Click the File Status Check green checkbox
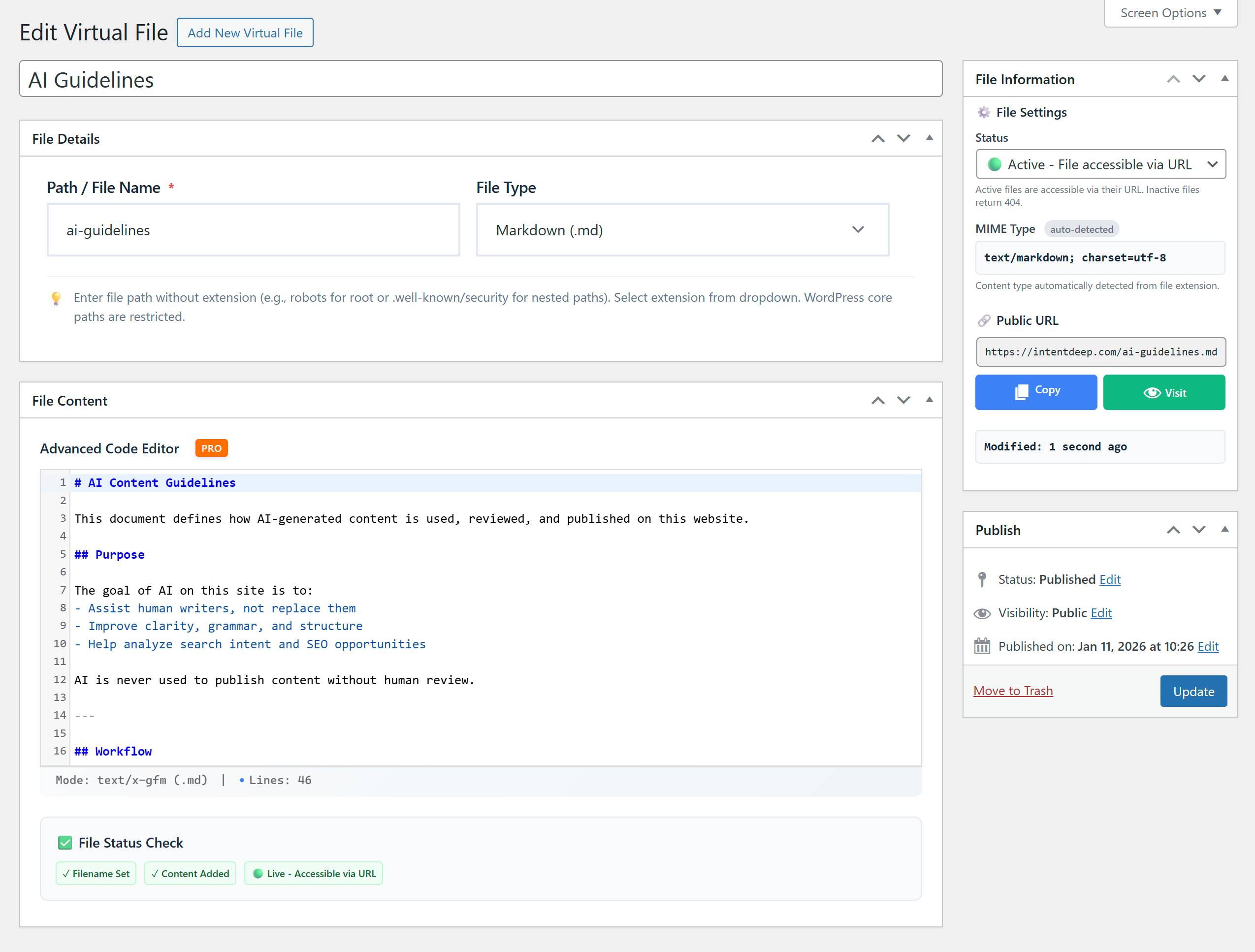Screen dimensions: 1255x952 pyautogui.click(x=65, y=843)
